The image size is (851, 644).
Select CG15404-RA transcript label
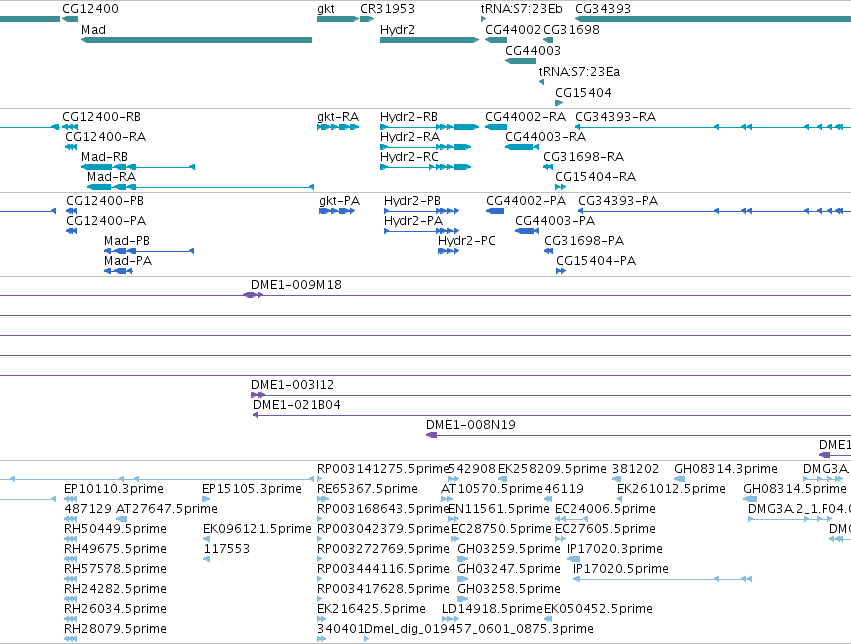coord(595,177)
